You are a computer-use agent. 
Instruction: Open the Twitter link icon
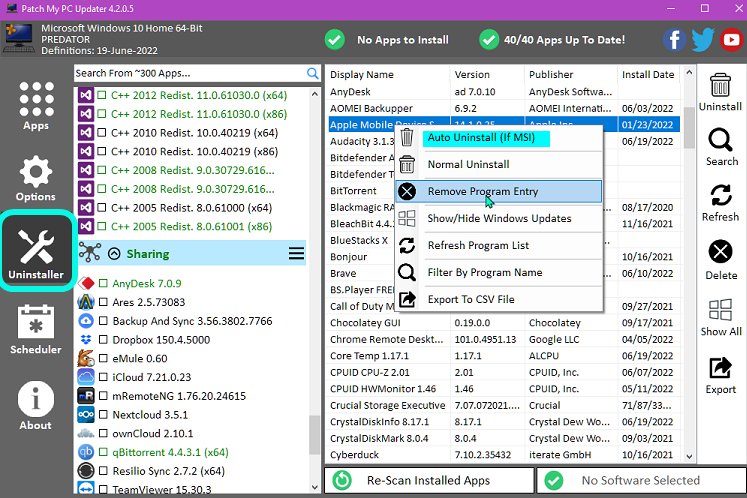pos(703,40)
